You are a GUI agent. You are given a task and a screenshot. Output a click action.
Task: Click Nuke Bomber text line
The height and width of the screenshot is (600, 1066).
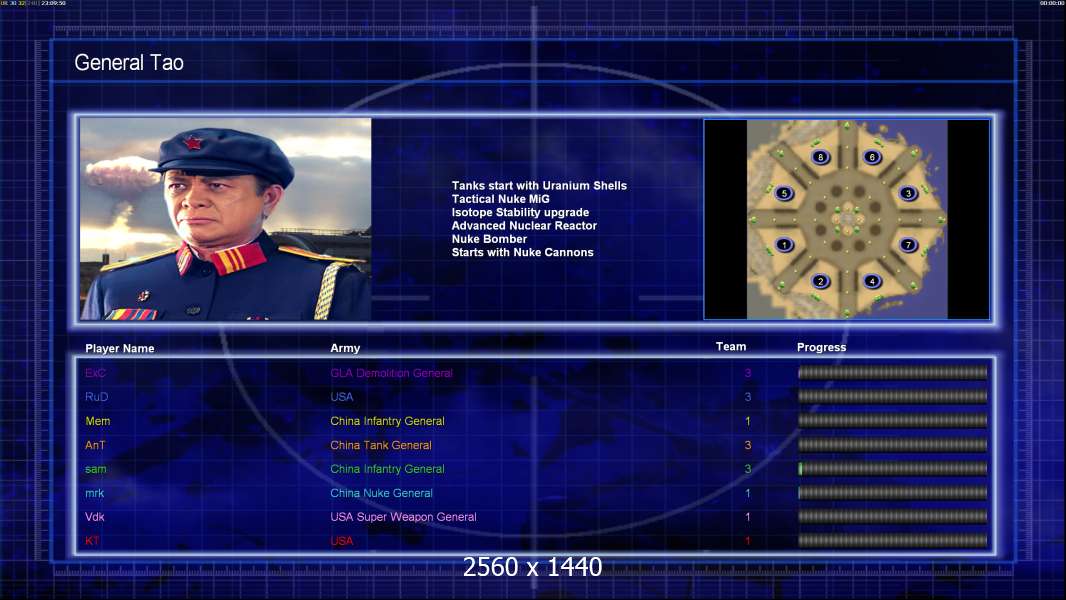click(489, 239)
